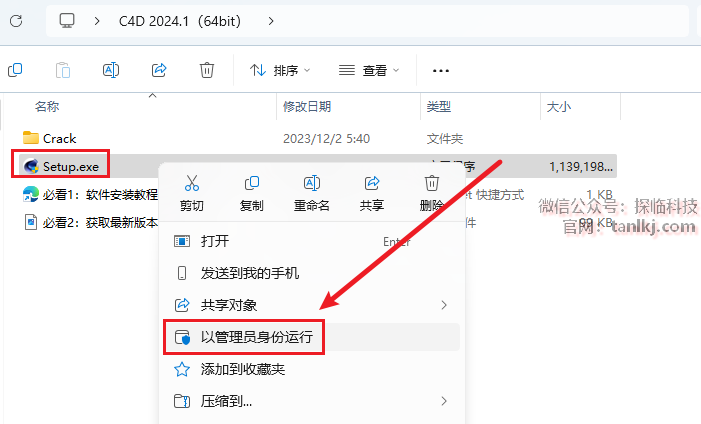Click the star icon beside 添加到收藏夹
701x424 pixels.
pos(182,369)
